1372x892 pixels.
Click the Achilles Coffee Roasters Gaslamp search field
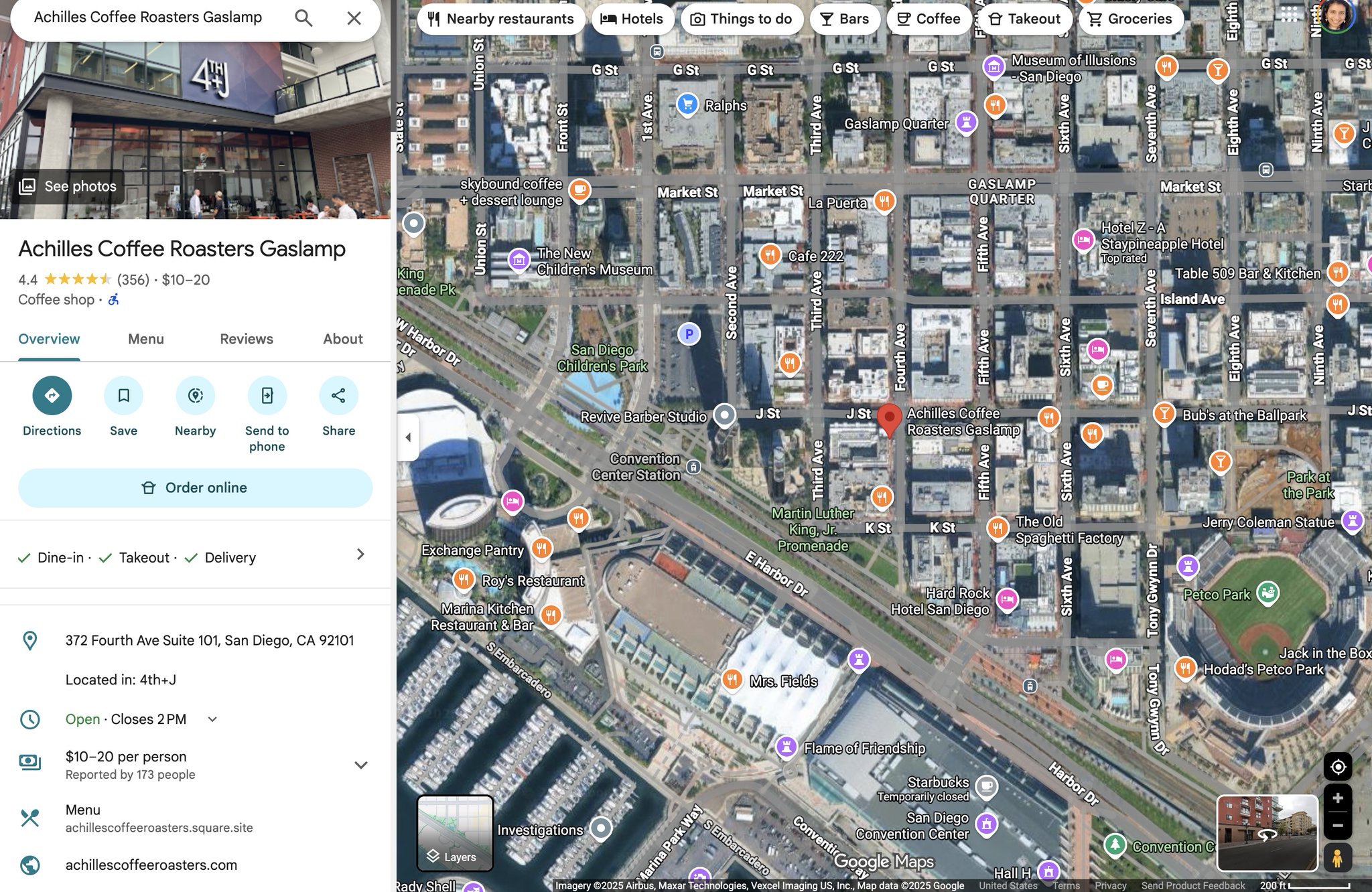148,17
